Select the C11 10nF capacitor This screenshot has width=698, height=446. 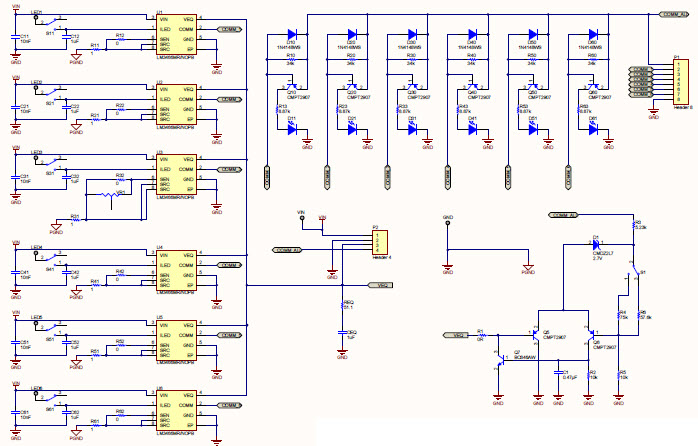[x=15, y=39]
